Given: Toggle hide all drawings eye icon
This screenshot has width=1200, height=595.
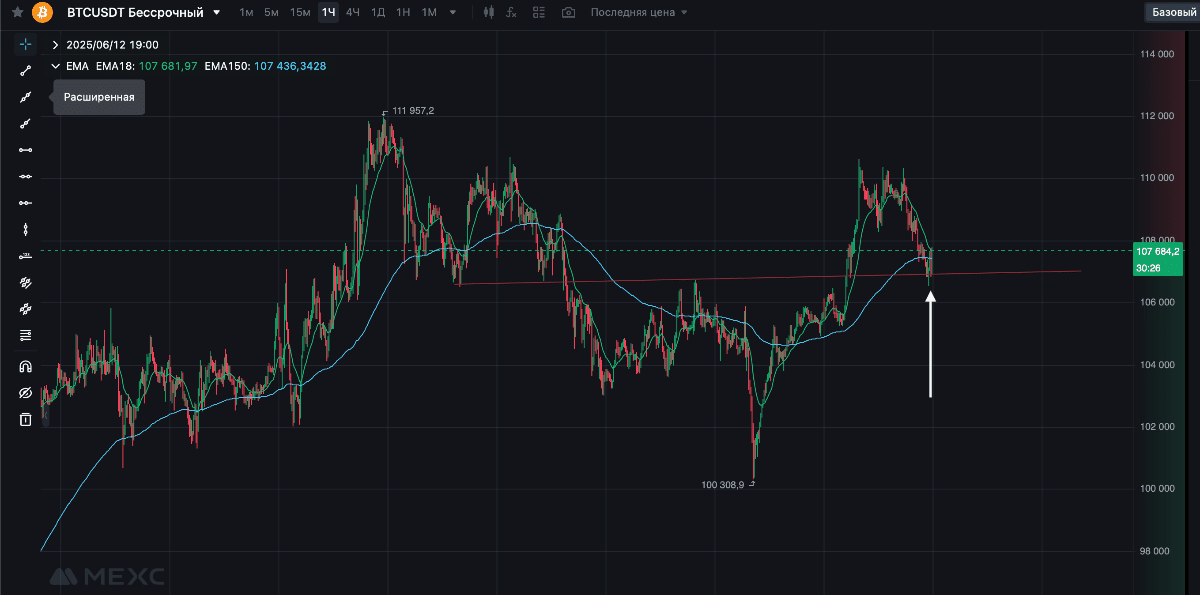Looking at the screenshot, I should coord(25,393).
